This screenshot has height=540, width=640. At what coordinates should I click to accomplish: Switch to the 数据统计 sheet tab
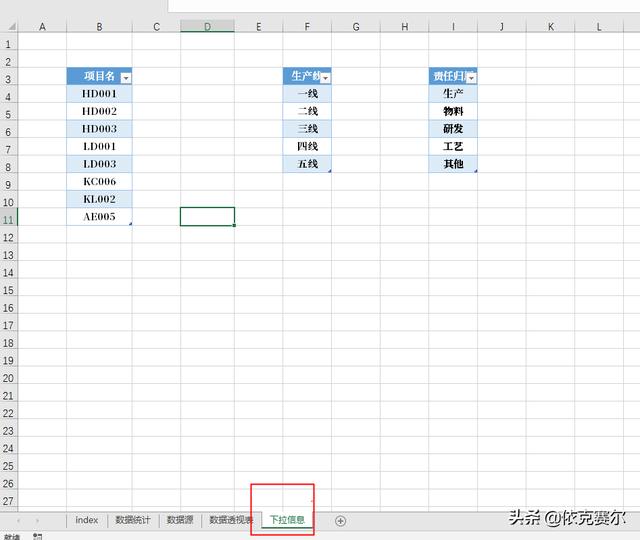[x=133, y=520]
